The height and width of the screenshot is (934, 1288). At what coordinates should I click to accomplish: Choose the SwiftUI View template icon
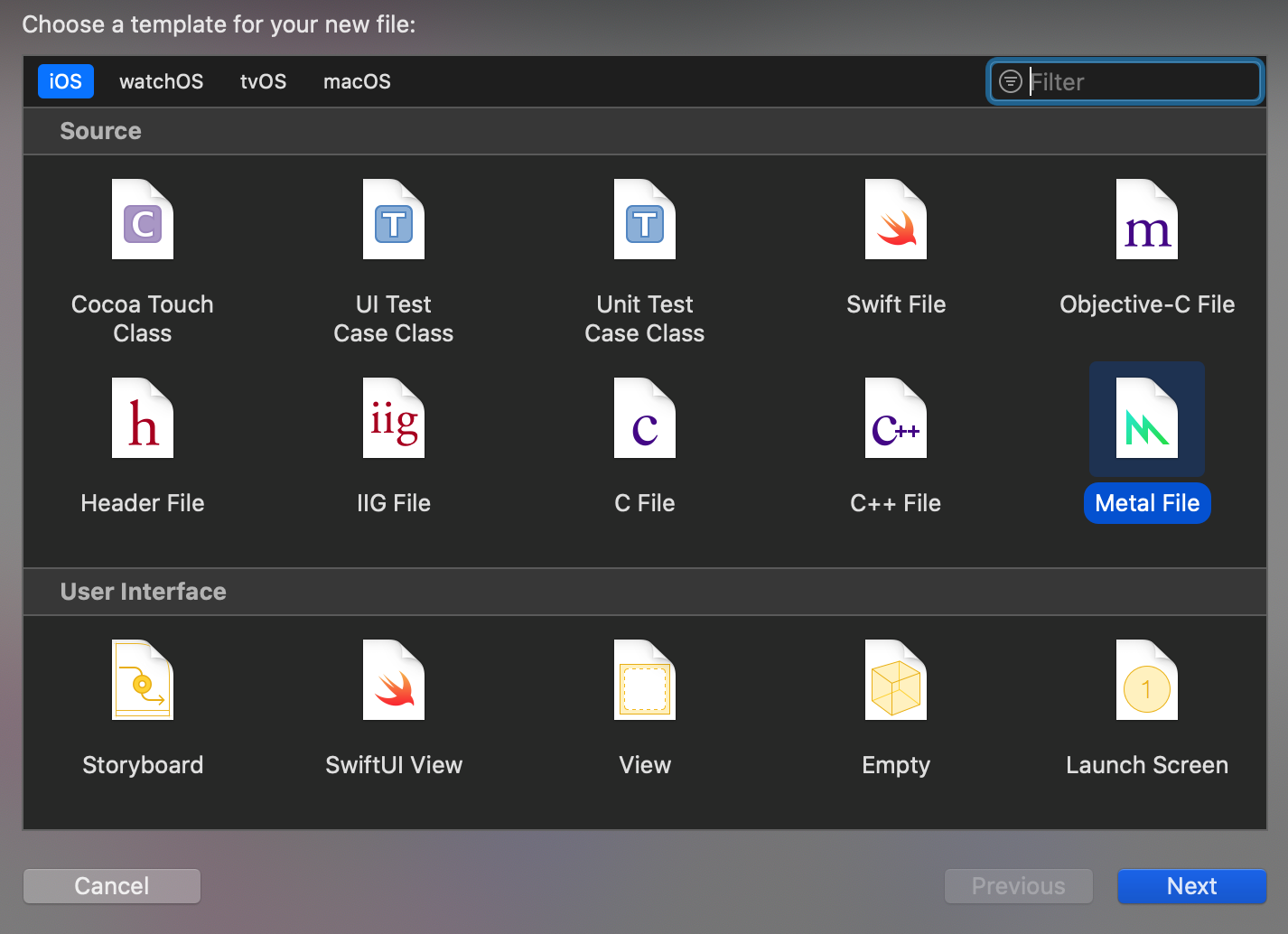click(x=394, y=680)
